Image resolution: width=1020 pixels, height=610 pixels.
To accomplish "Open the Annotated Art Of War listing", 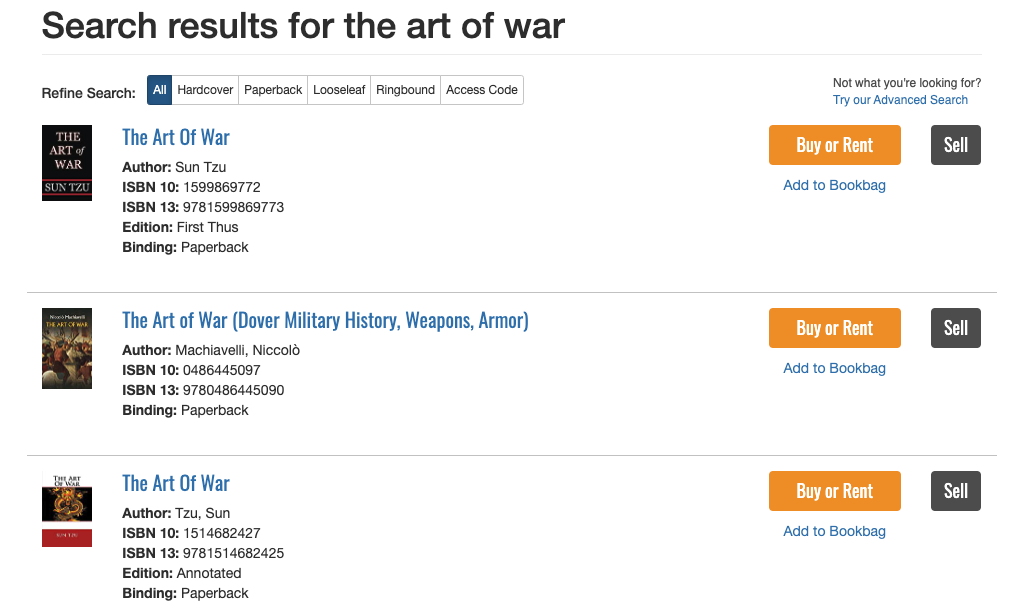I will point(176,483).
